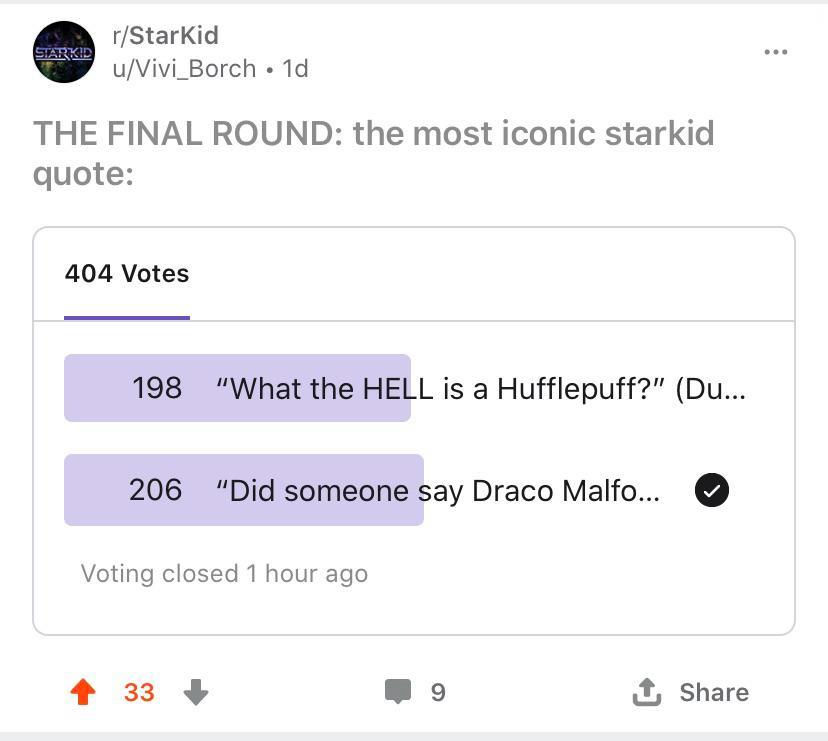
Task: Click the purple vote bar for Hufflepuff
Action: (237, 388)
